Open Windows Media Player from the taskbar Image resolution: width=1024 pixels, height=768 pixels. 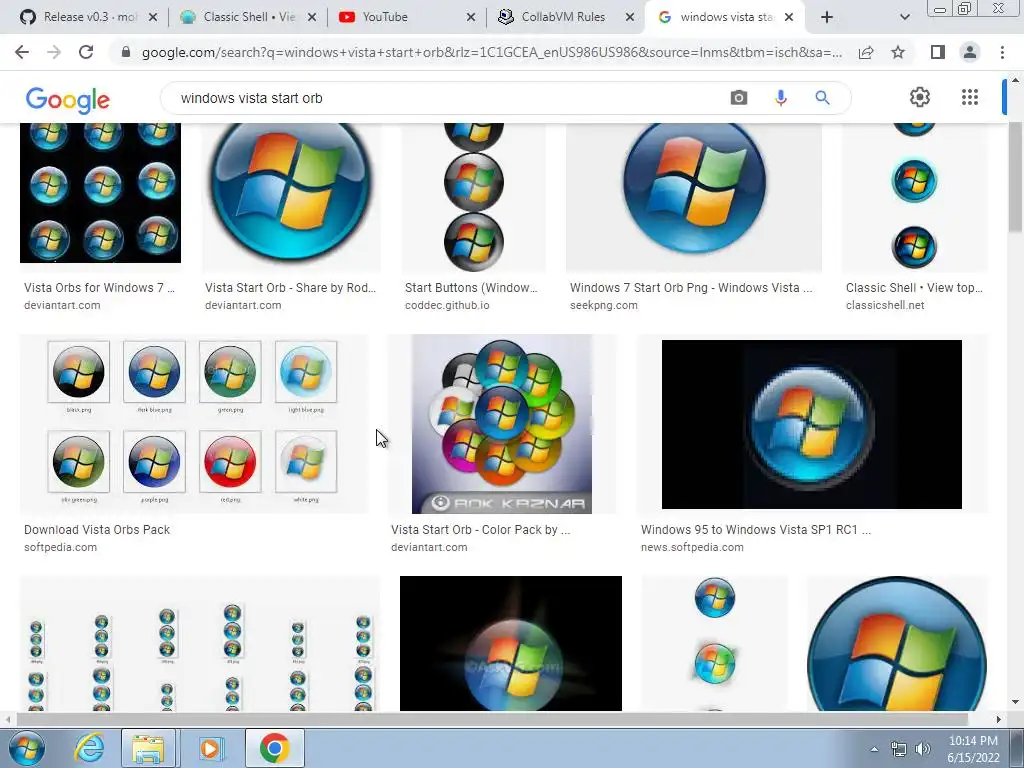[210, 748]
